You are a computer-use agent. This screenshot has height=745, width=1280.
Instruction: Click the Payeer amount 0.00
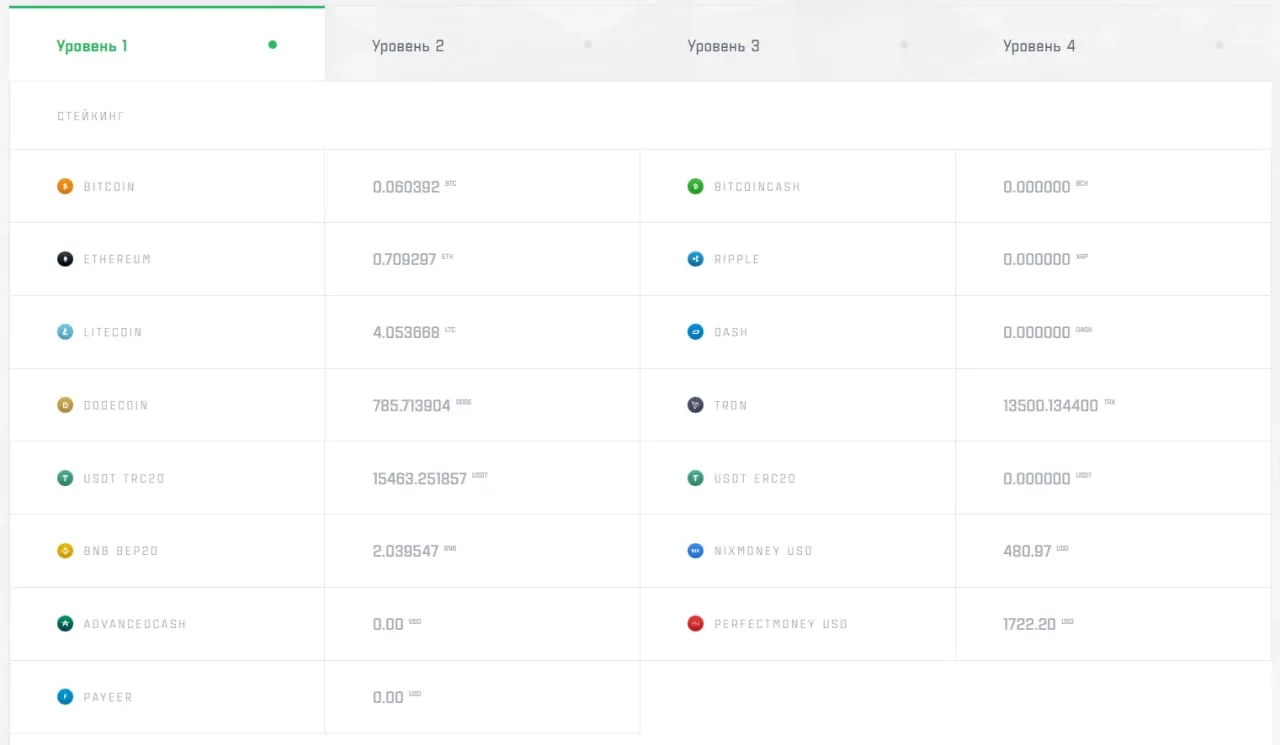(x=388, y=697)
